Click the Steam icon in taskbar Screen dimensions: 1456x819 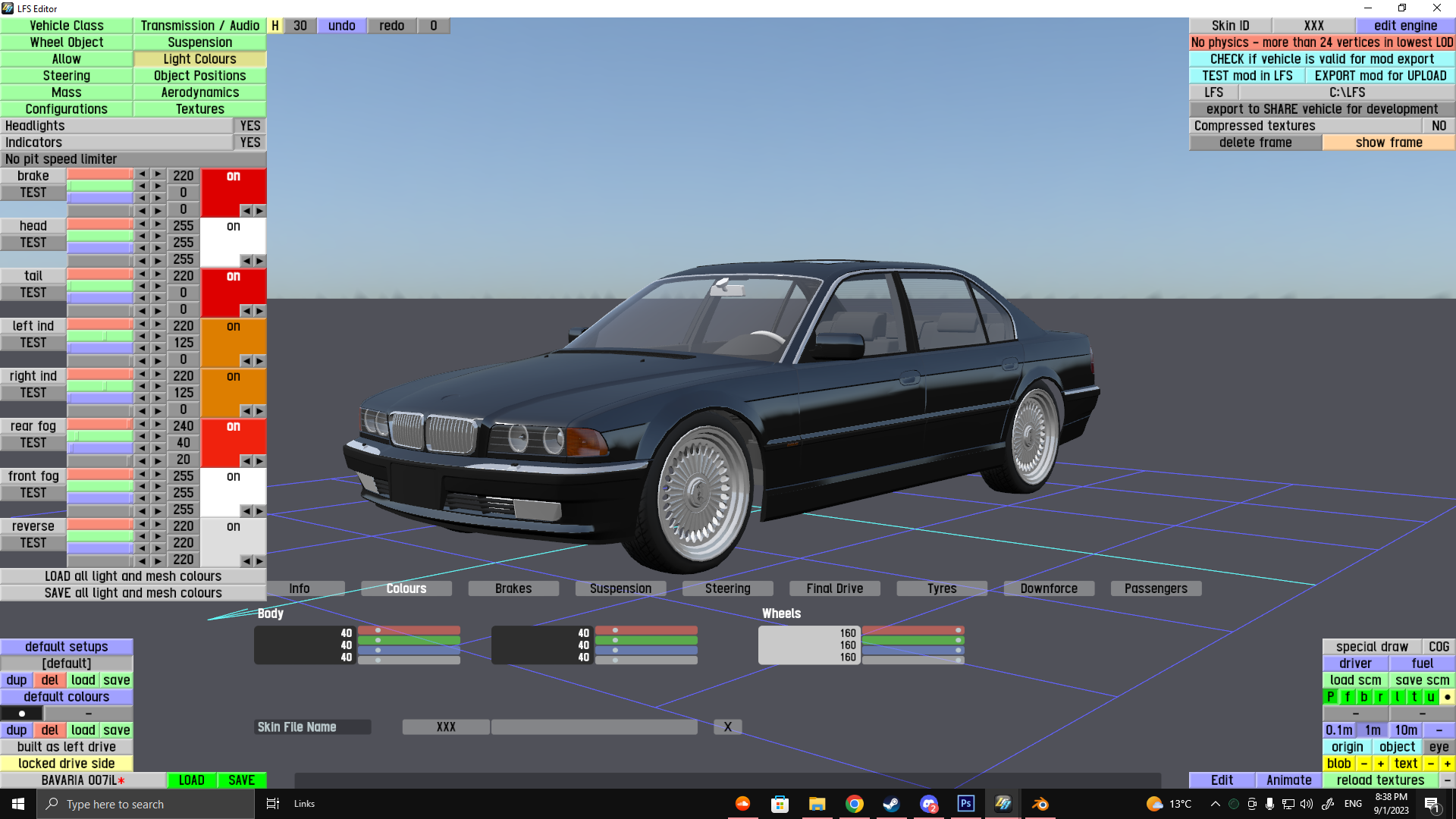891,804
